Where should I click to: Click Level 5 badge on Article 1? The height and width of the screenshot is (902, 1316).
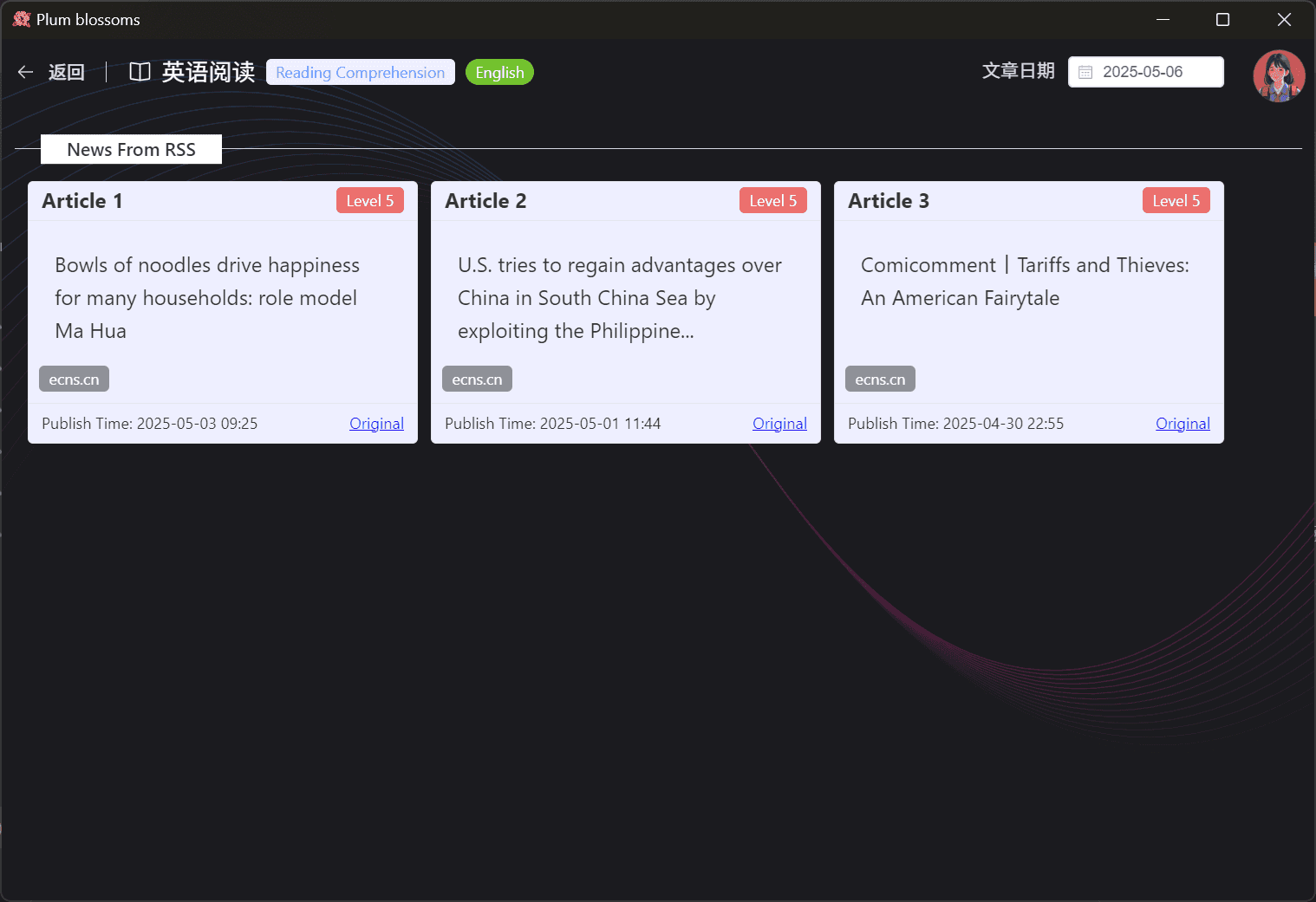pos(370,201)
